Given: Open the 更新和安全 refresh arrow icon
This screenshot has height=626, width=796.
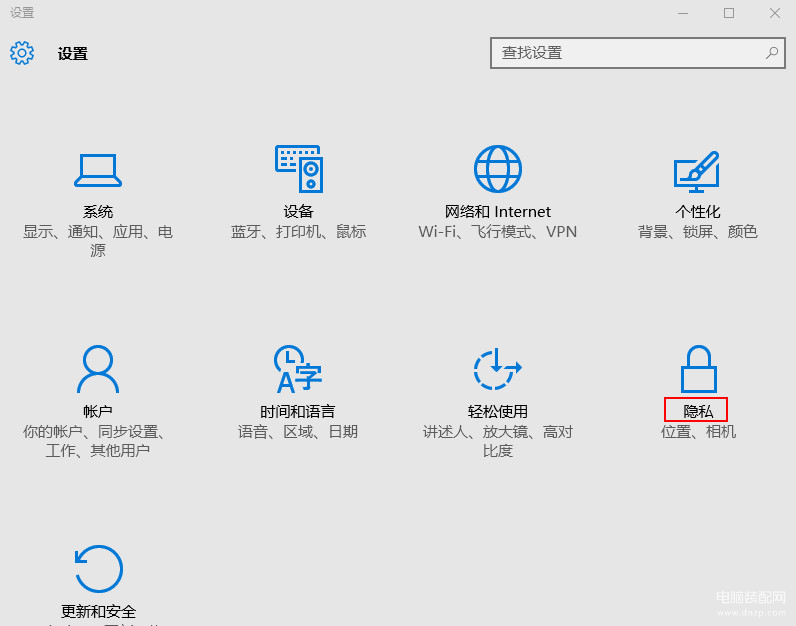Looking at the screenshot, I should pos(98,569).
